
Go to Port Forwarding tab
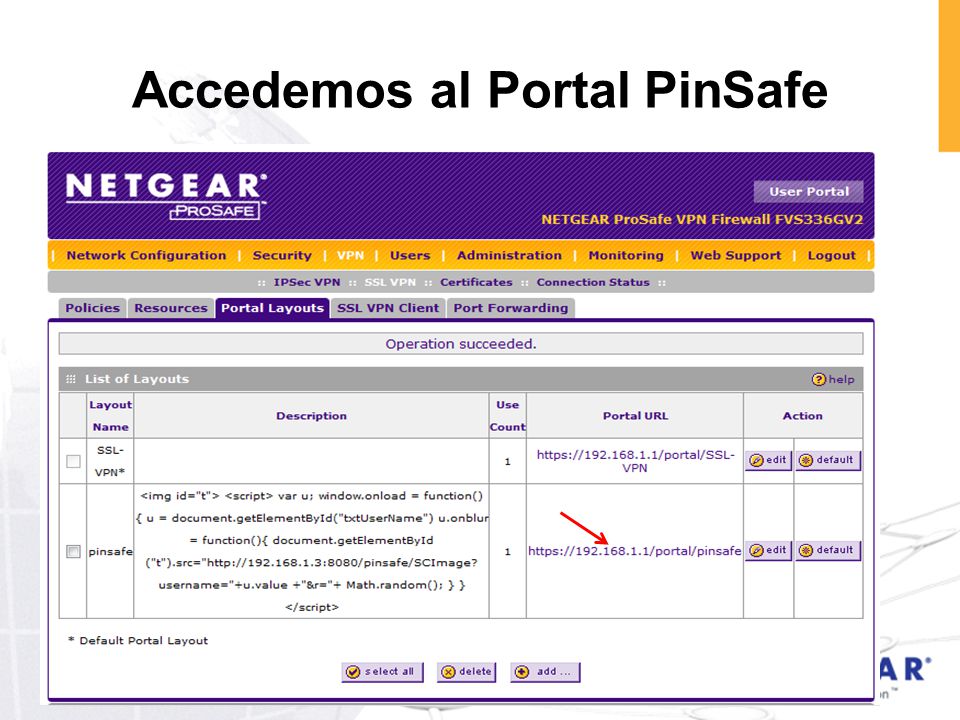(511, 308)
